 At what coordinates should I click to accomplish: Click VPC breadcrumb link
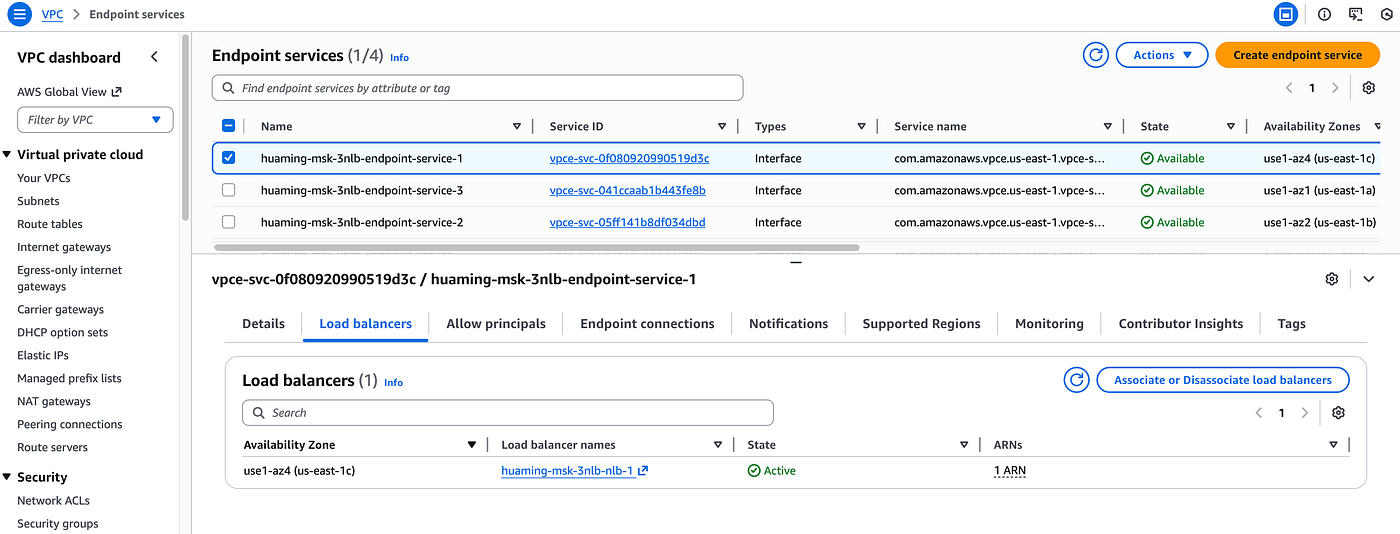[52, 15]
